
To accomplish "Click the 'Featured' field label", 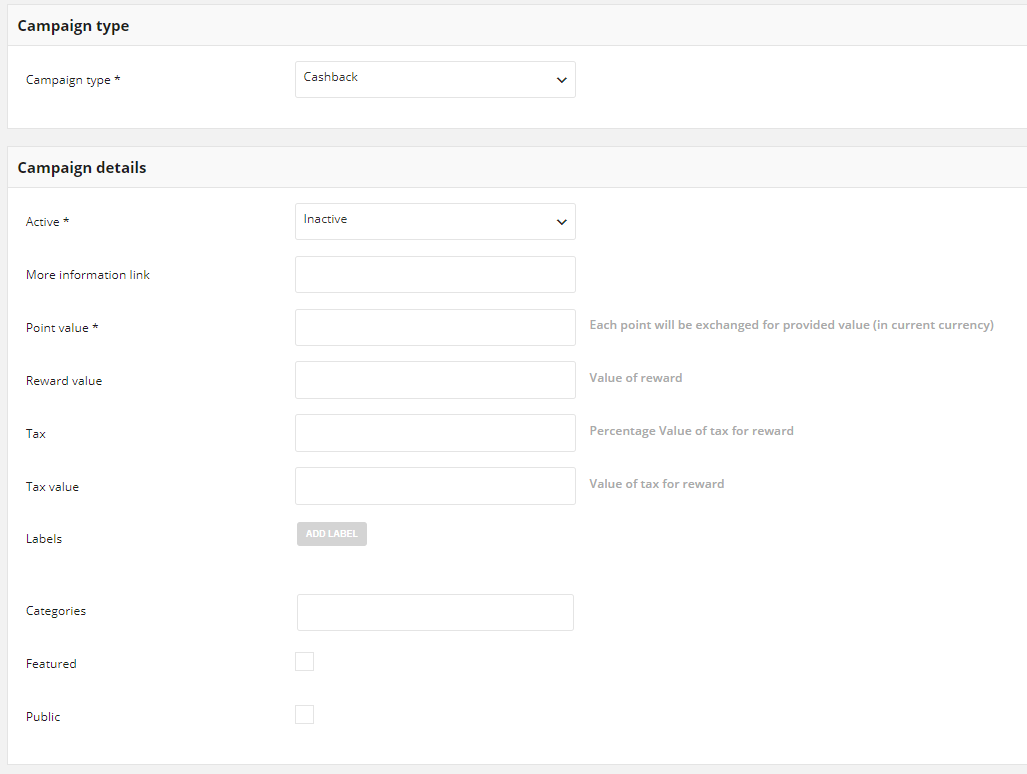I will pos(51,663).
